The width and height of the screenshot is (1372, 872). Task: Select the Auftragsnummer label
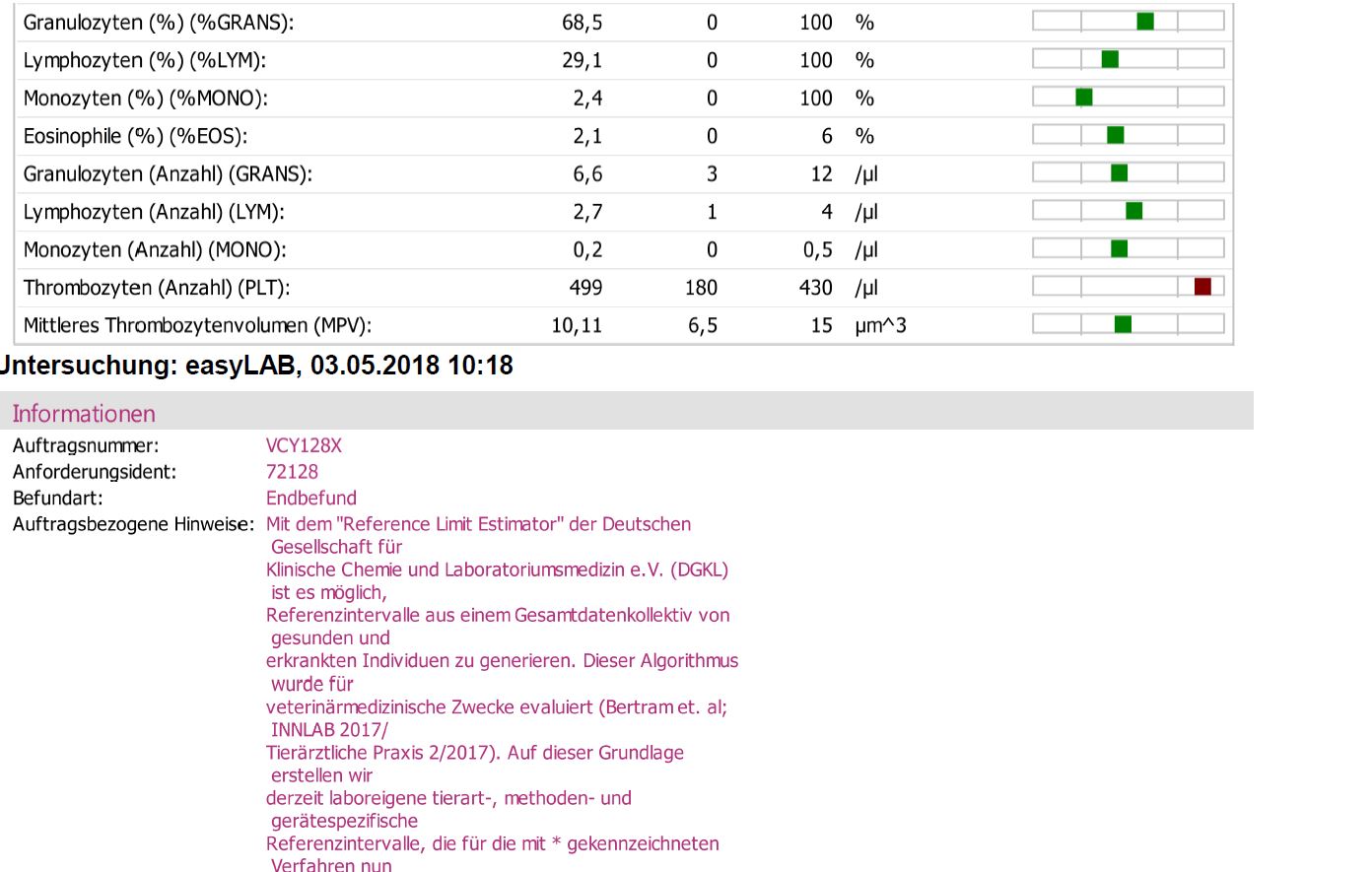86,446
